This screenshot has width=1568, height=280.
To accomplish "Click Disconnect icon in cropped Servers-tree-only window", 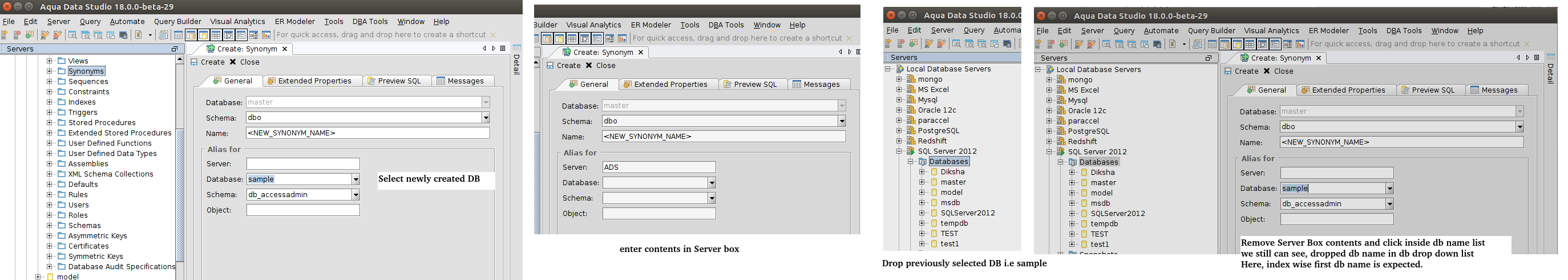I will pyautogui.click(x=940, y=44).
